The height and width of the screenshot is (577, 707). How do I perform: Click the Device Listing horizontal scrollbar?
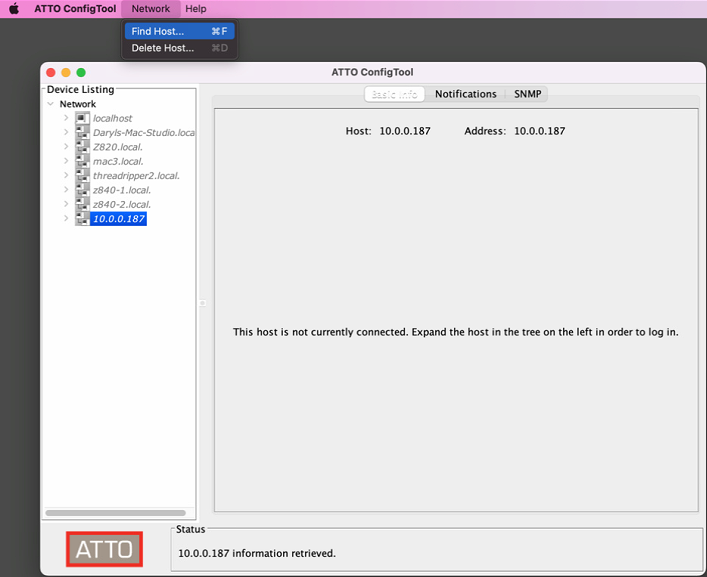point(115,513)
